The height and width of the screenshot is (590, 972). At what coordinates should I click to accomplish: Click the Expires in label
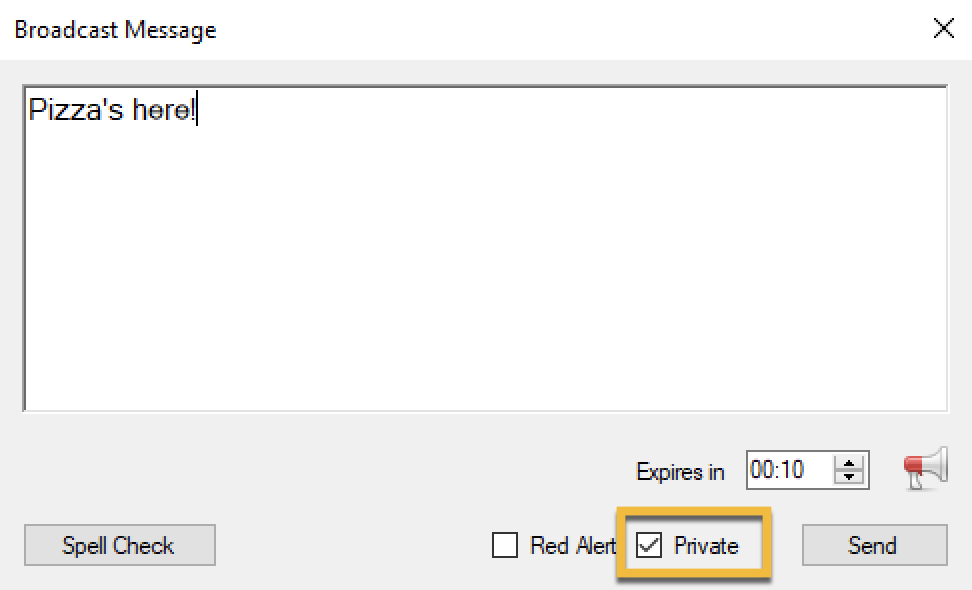pyautogui.click(x=680, y=472)
